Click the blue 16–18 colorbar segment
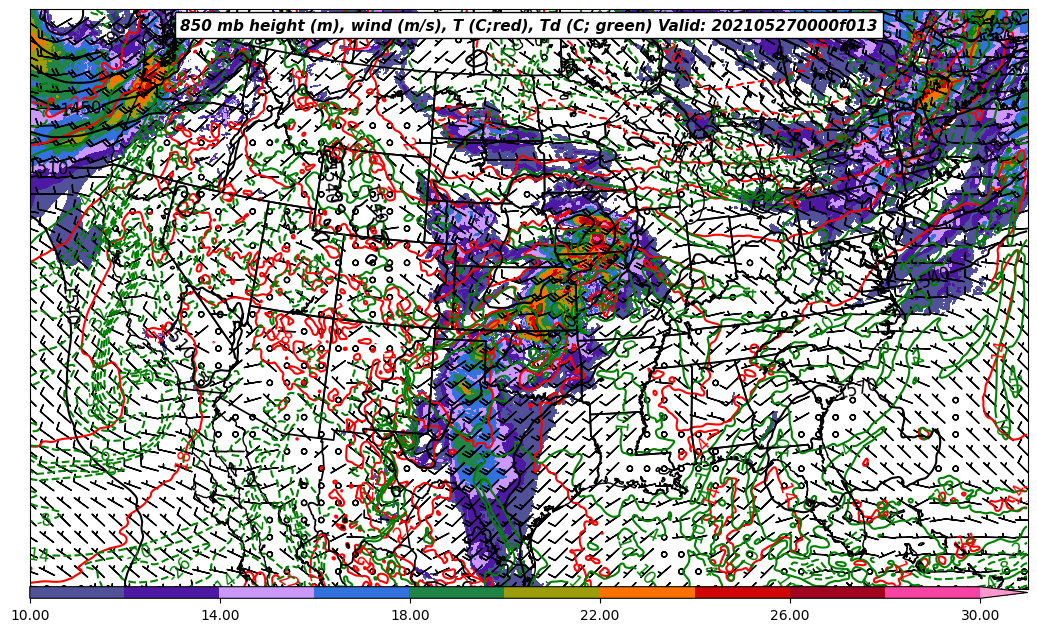This screenshot has width=1037, height=632. pyautogui.click(x=362, y=592)
